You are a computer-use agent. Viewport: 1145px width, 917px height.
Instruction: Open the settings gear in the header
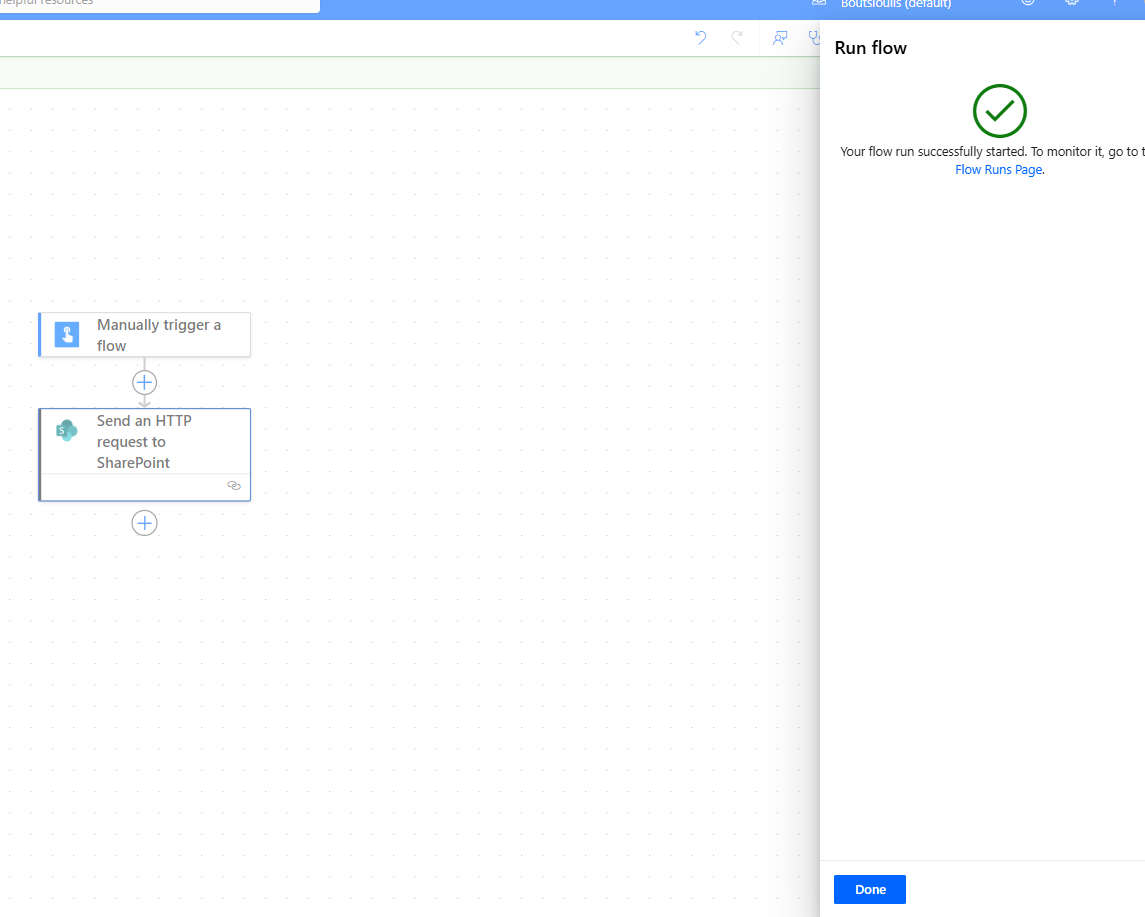[x=1072, y=3]
